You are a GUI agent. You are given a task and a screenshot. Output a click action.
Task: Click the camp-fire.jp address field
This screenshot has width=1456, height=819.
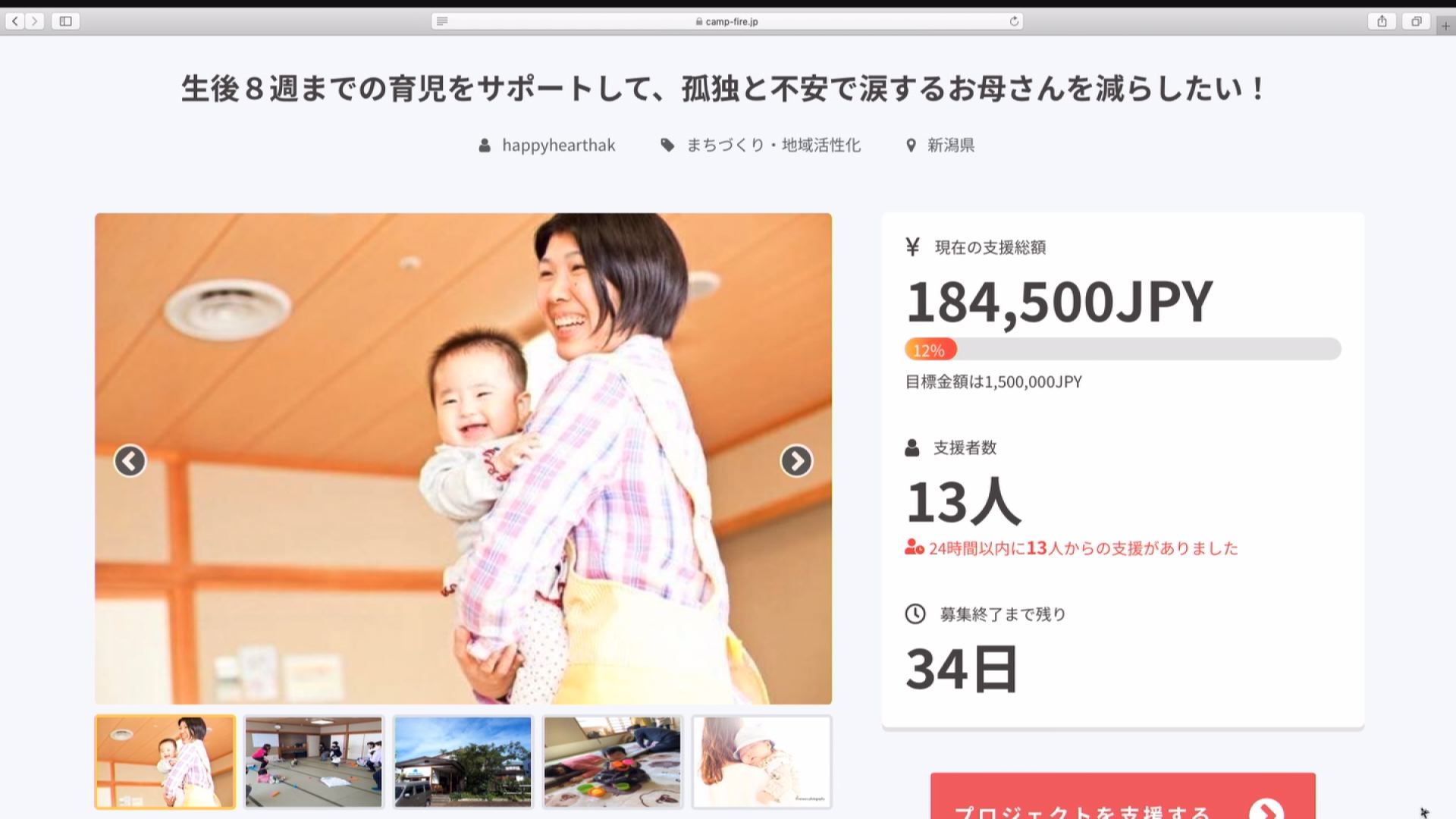point(727,21)
